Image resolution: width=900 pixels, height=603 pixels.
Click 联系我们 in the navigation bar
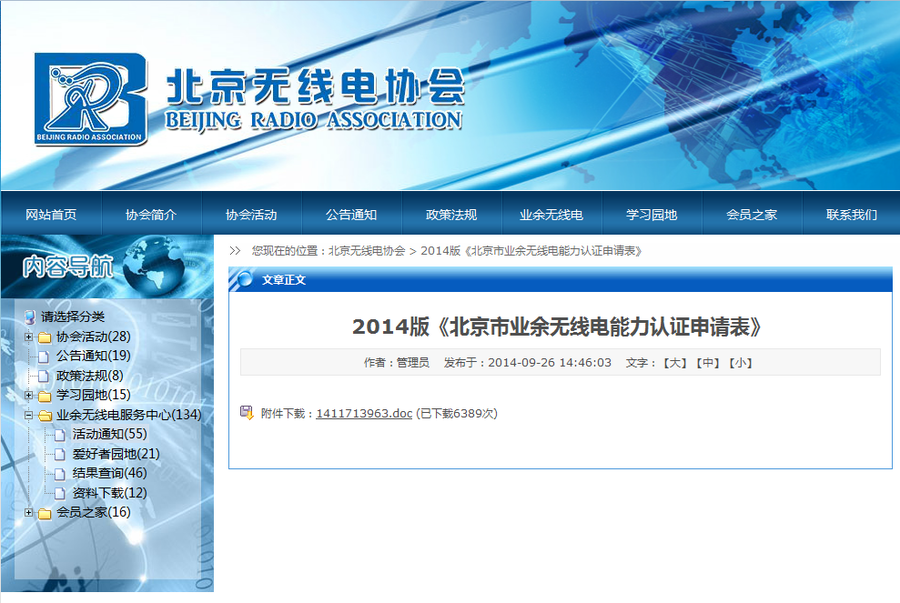(x=852, y=215)
